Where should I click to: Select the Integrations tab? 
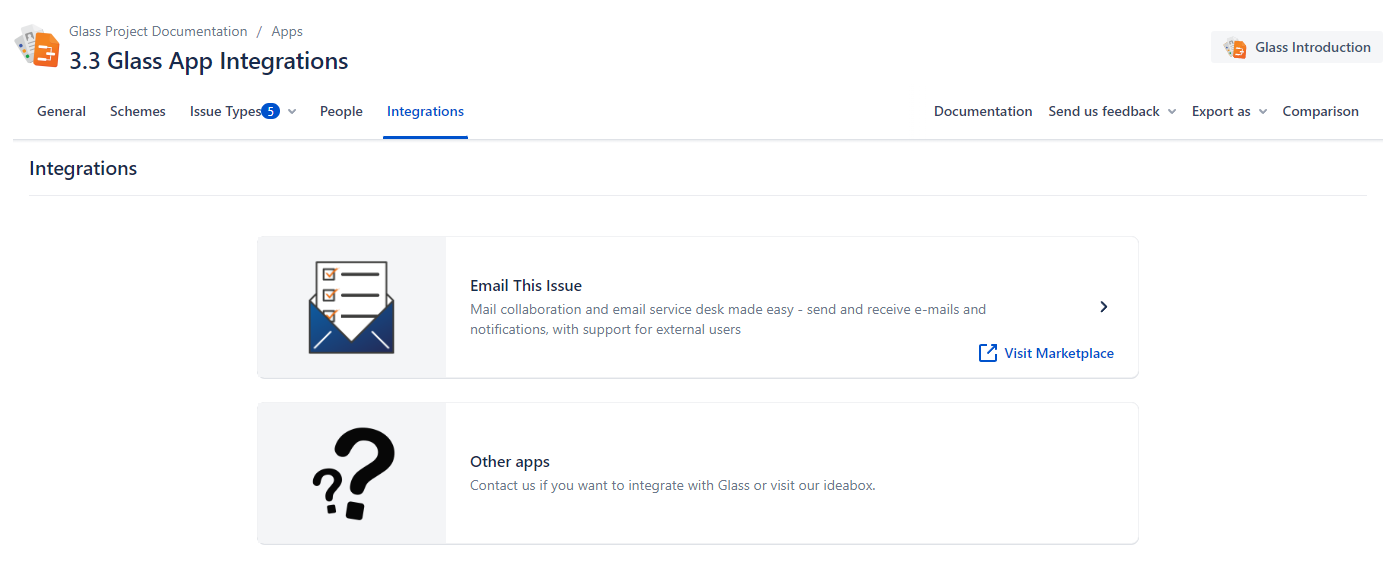425,112
